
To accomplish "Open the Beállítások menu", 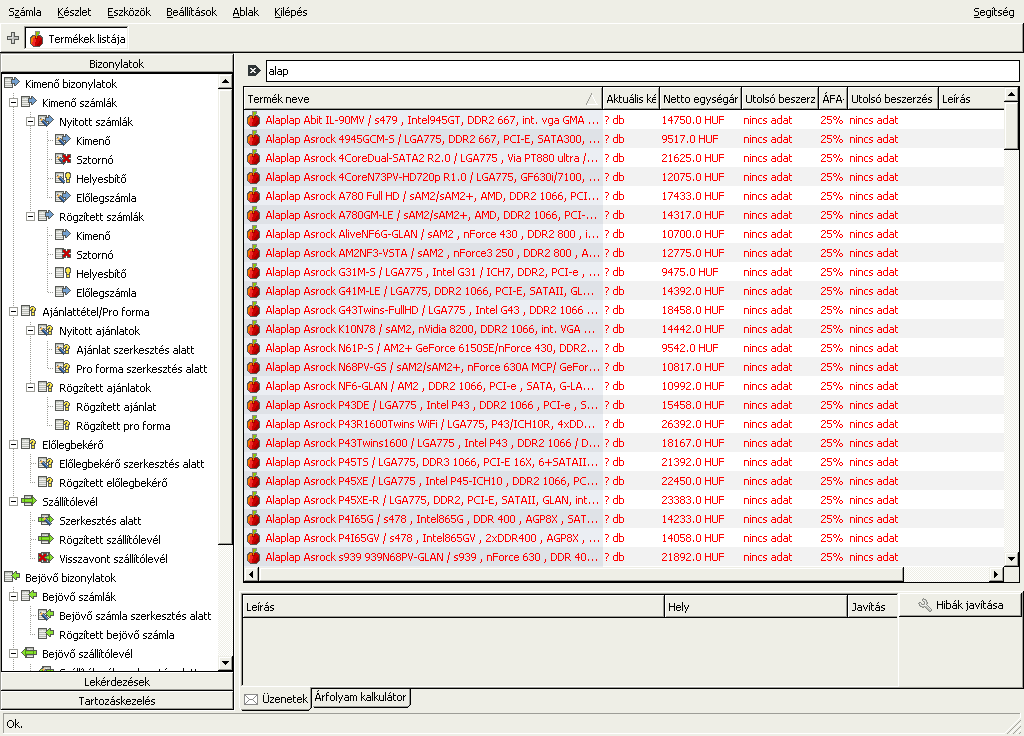I will [x=191, y=12].
